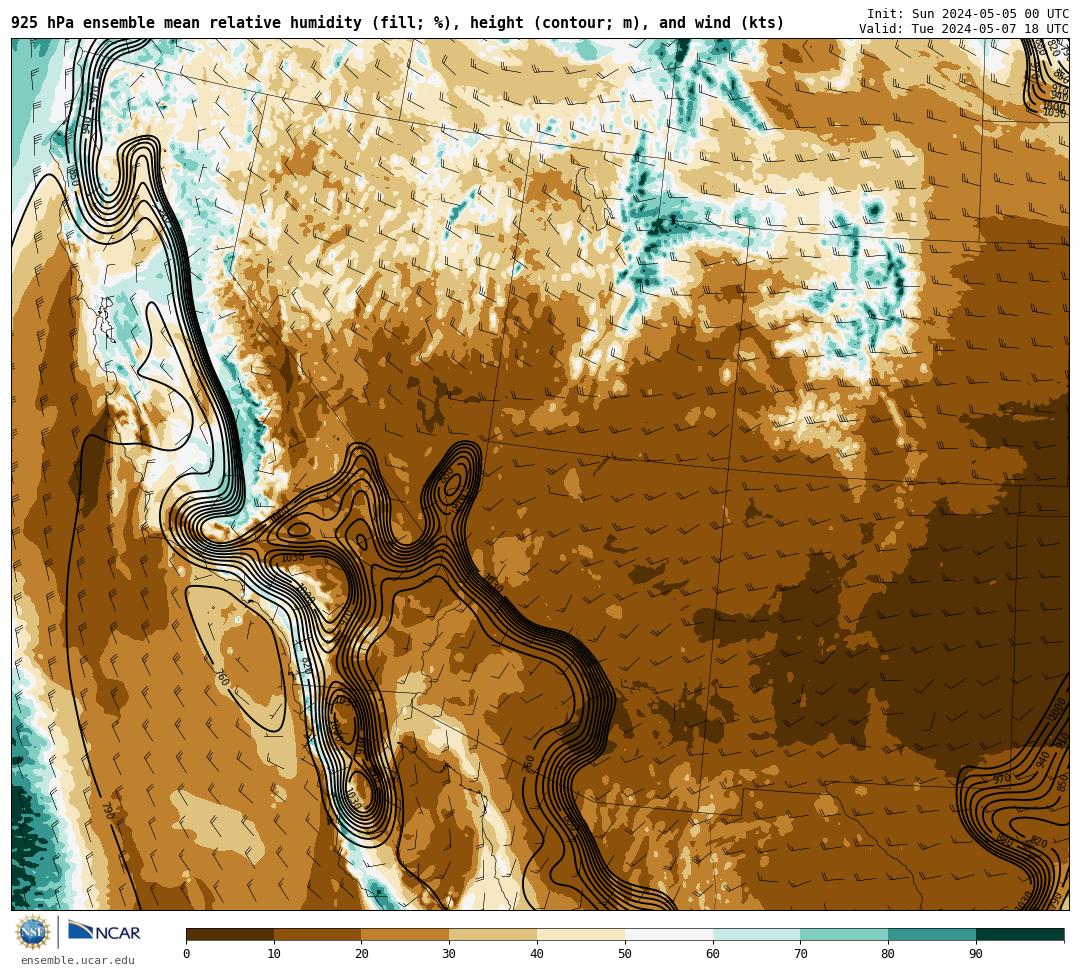Pick the 0-10% darkest brown colorbar segment
The width and height of the screenshot is (1080, 973).
tap(230, 934)
